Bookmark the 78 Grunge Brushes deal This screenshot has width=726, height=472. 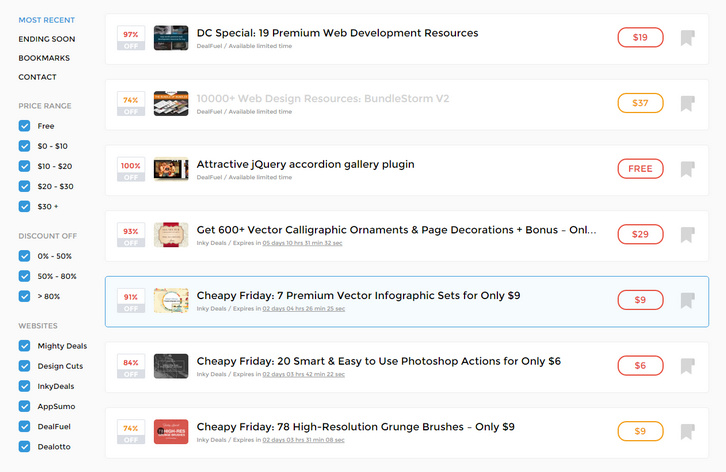(687, 431)
